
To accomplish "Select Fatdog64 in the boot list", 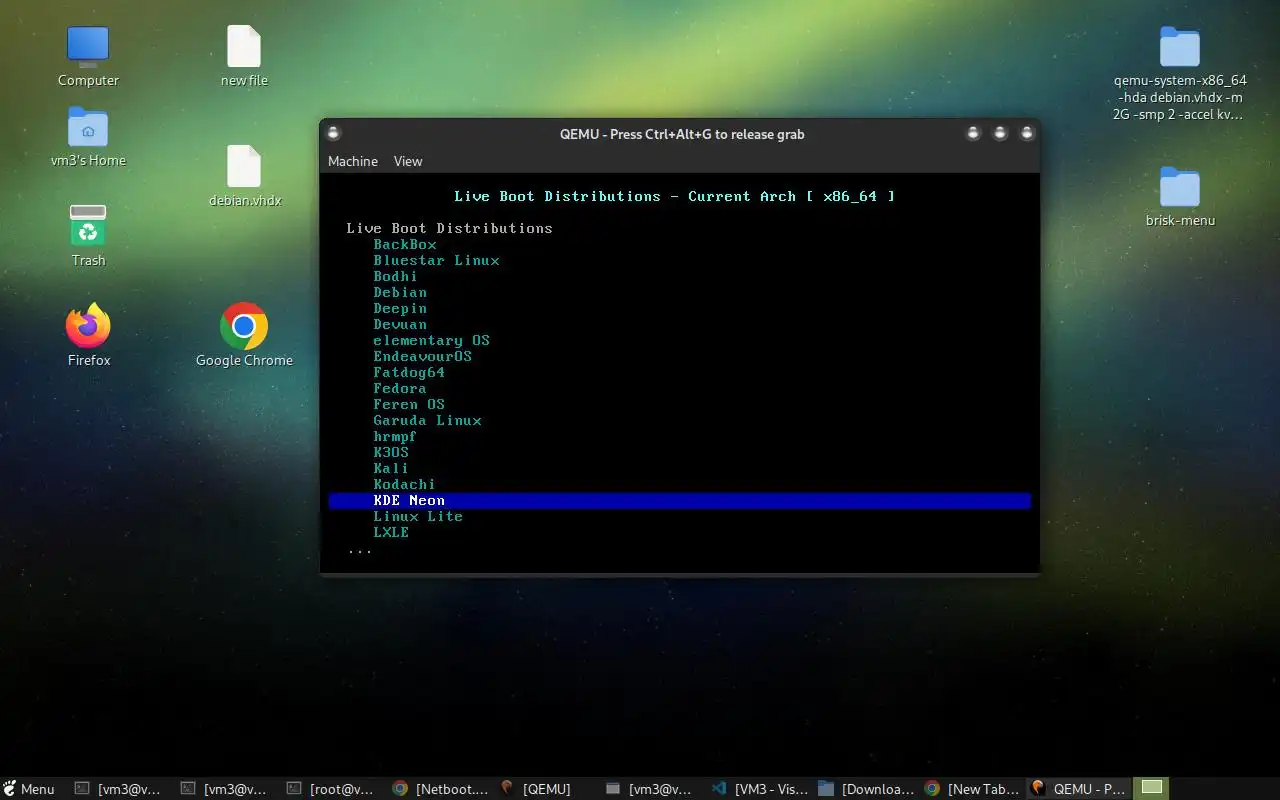I will point(409,372).
